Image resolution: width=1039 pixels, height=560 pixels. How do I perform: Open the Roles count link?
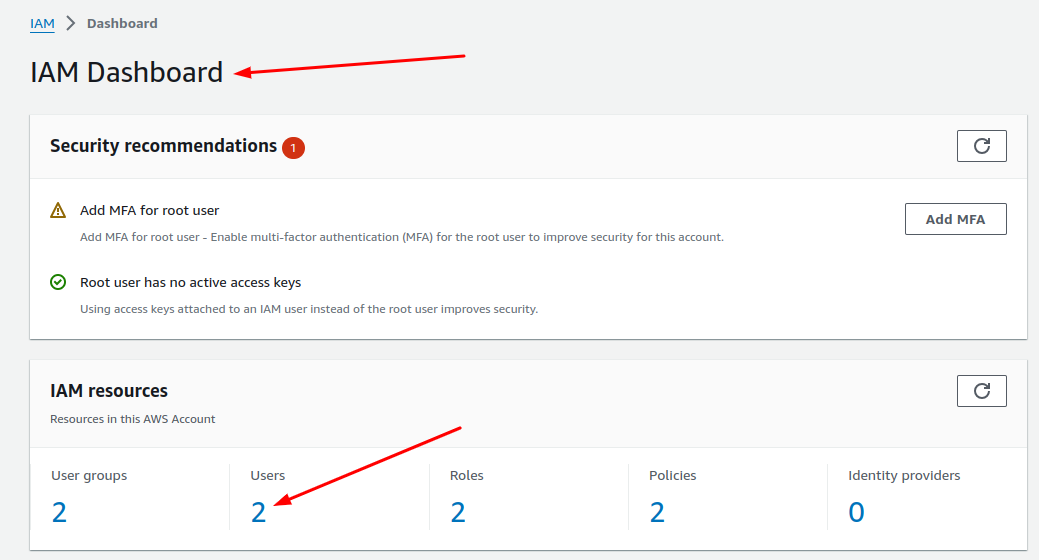(458, 512)
